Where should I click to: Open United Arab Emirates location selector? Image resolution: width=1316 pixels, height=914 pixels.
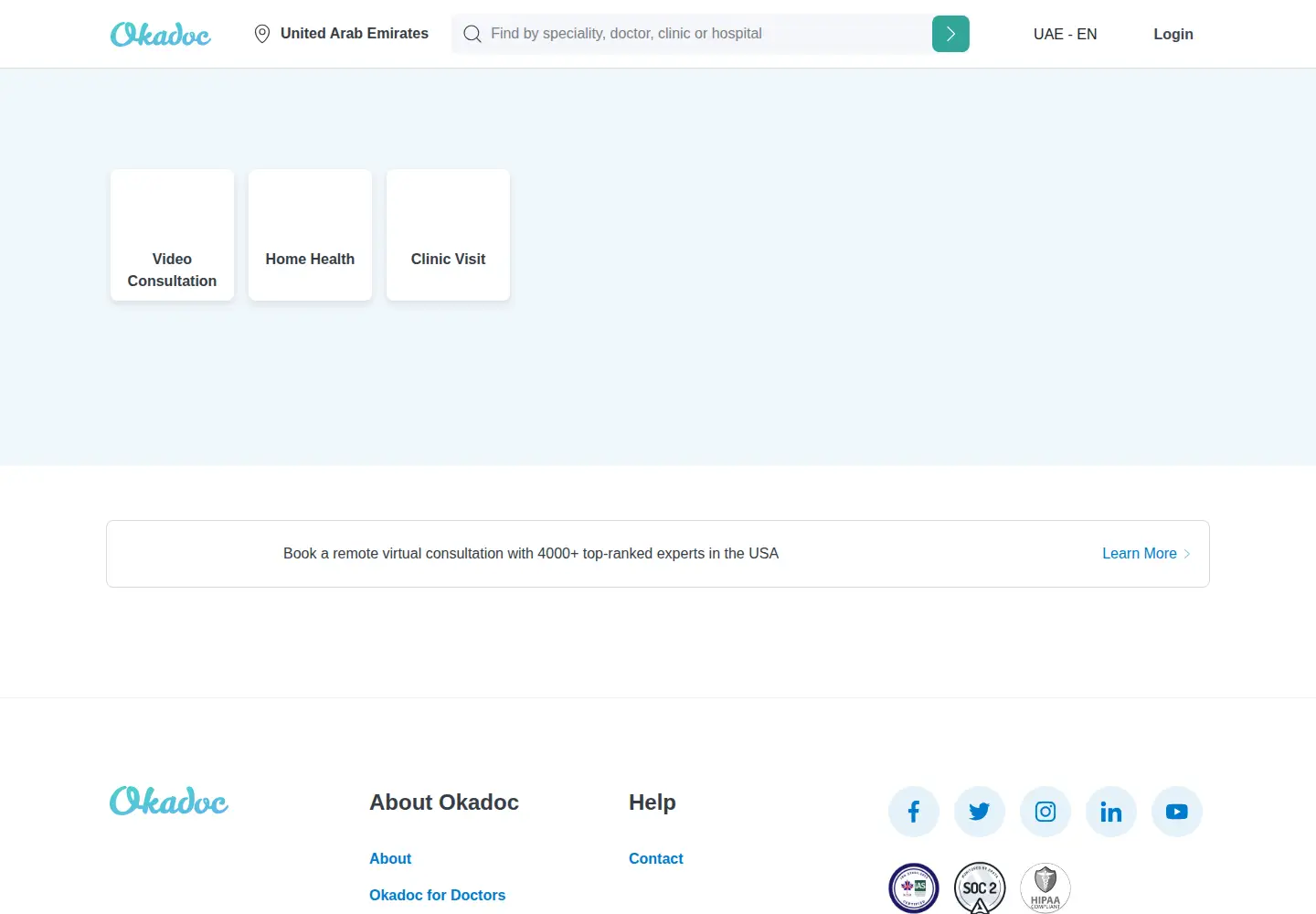pos(341,34)
